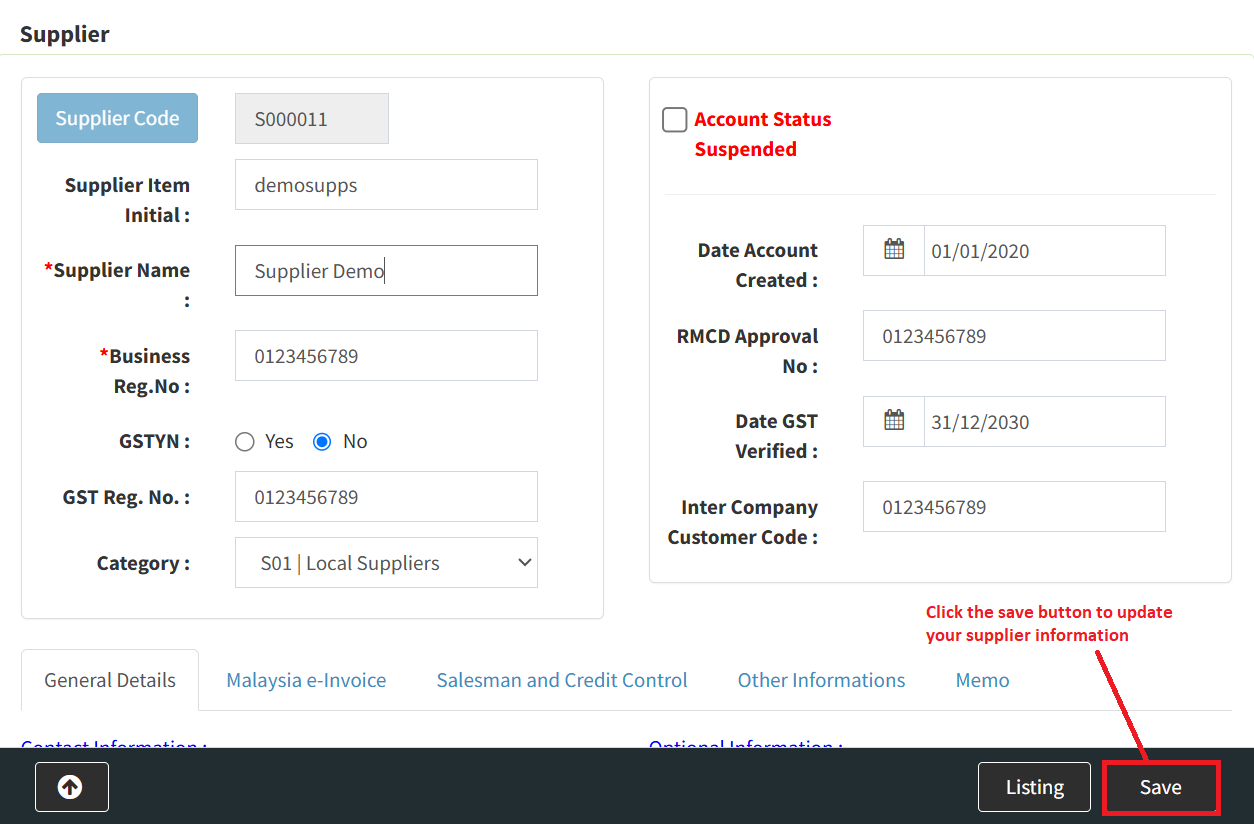1254x824 pixels.
Task: Select the GSTYN No radio button
Action: pos(322,442)
